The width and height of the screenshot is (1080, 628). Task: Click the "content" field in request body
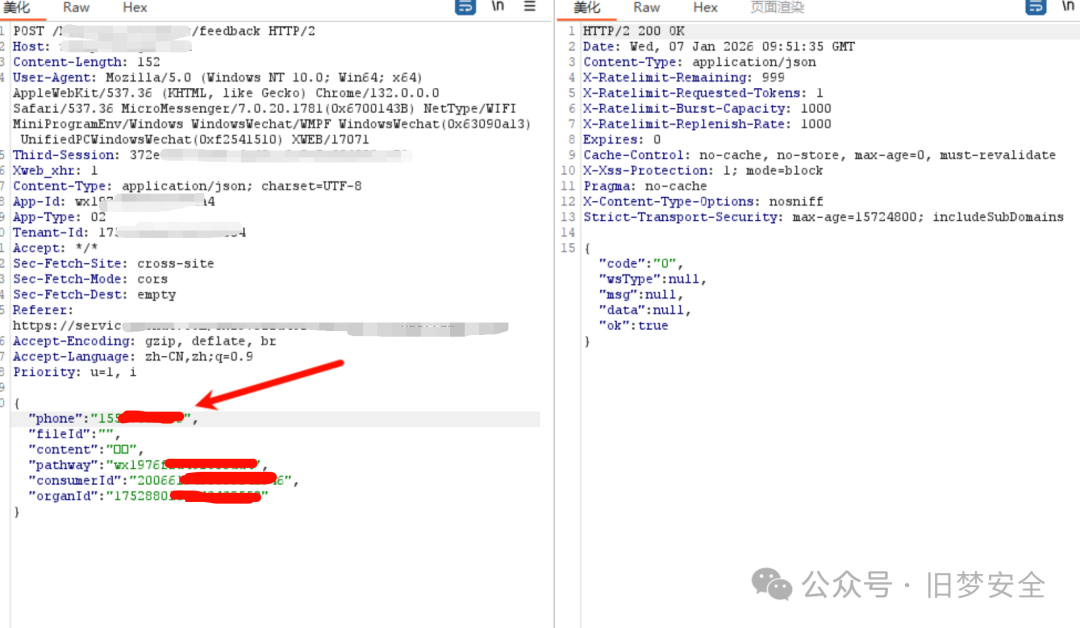pos(86,450)
